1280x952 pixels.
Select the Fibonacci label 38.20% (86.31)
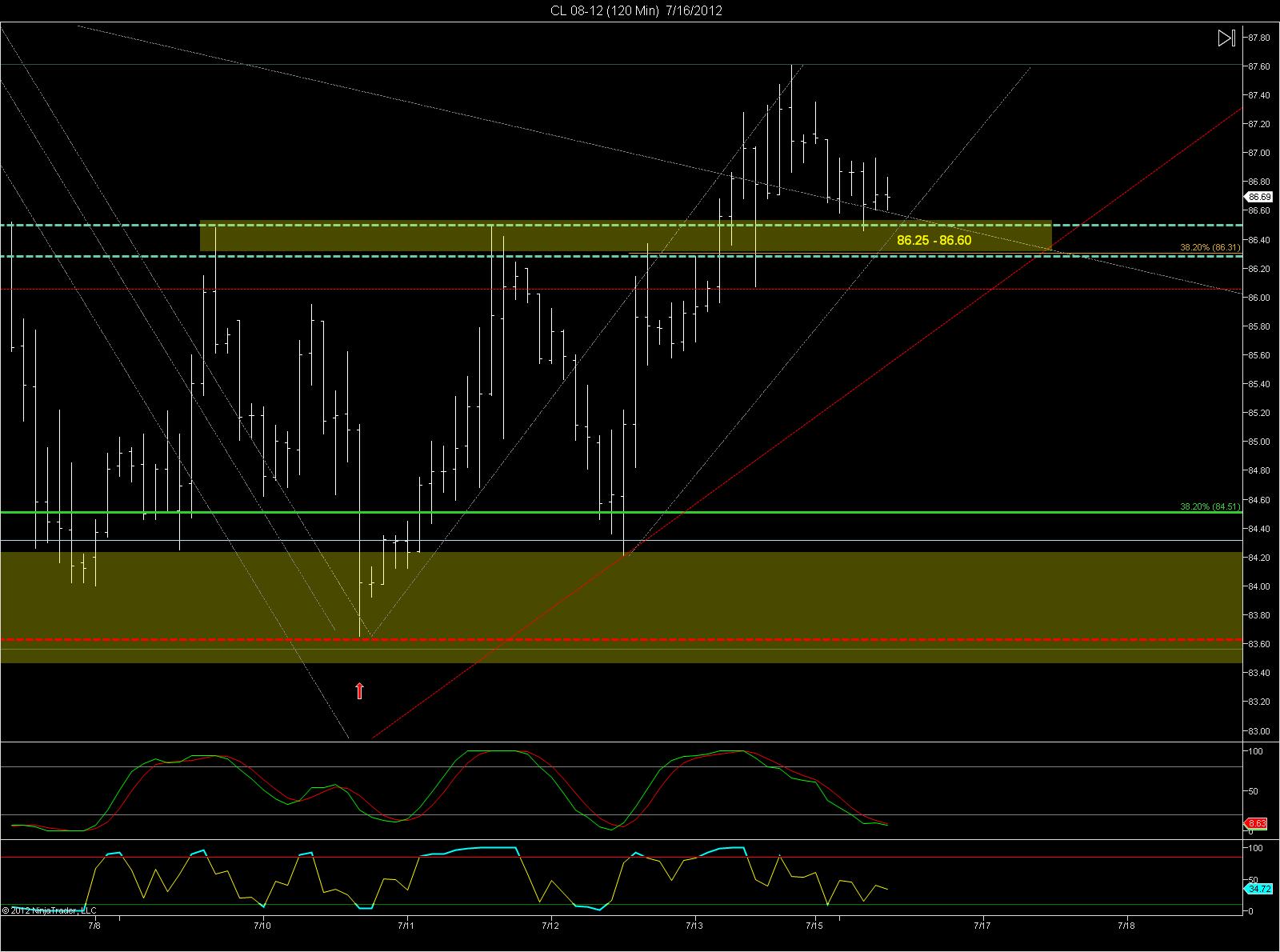[1210, 247]
